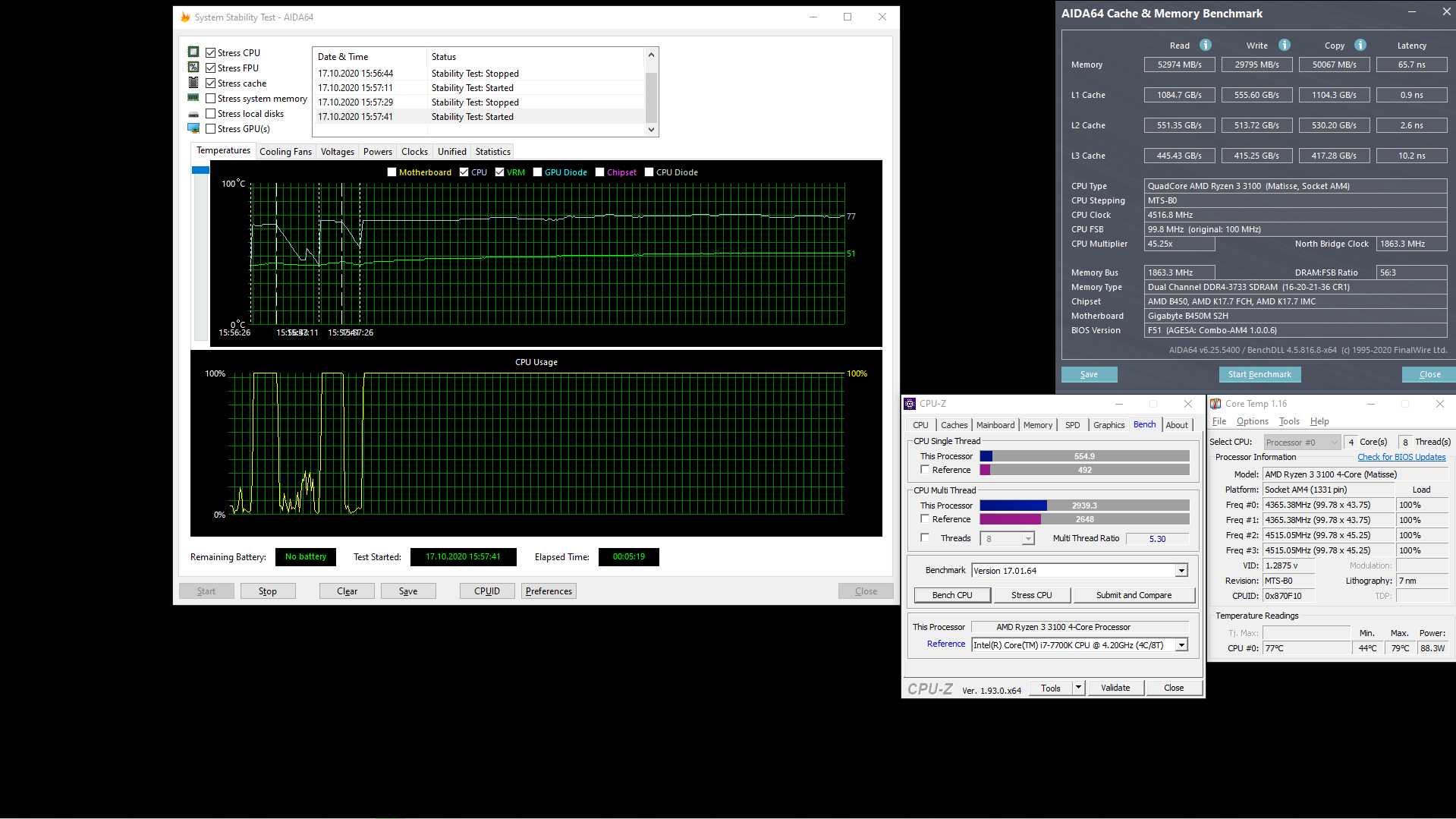1456x819 pixels.
Task: Minimize the AIDA64 Cache & Memory Benchmark window
Action: [1411, 12]
